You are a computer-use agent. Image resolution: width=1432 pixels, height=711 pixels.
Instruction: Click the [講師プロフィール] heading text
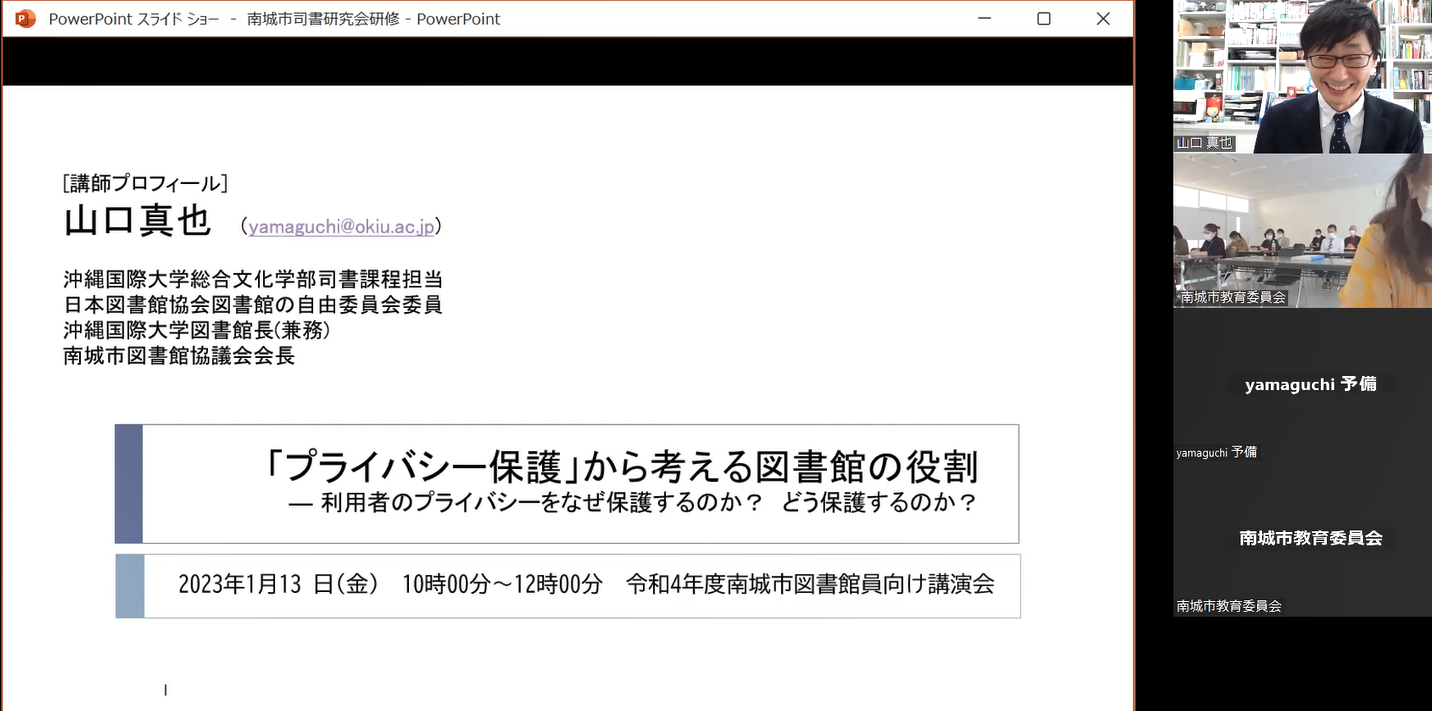(145, 183)
